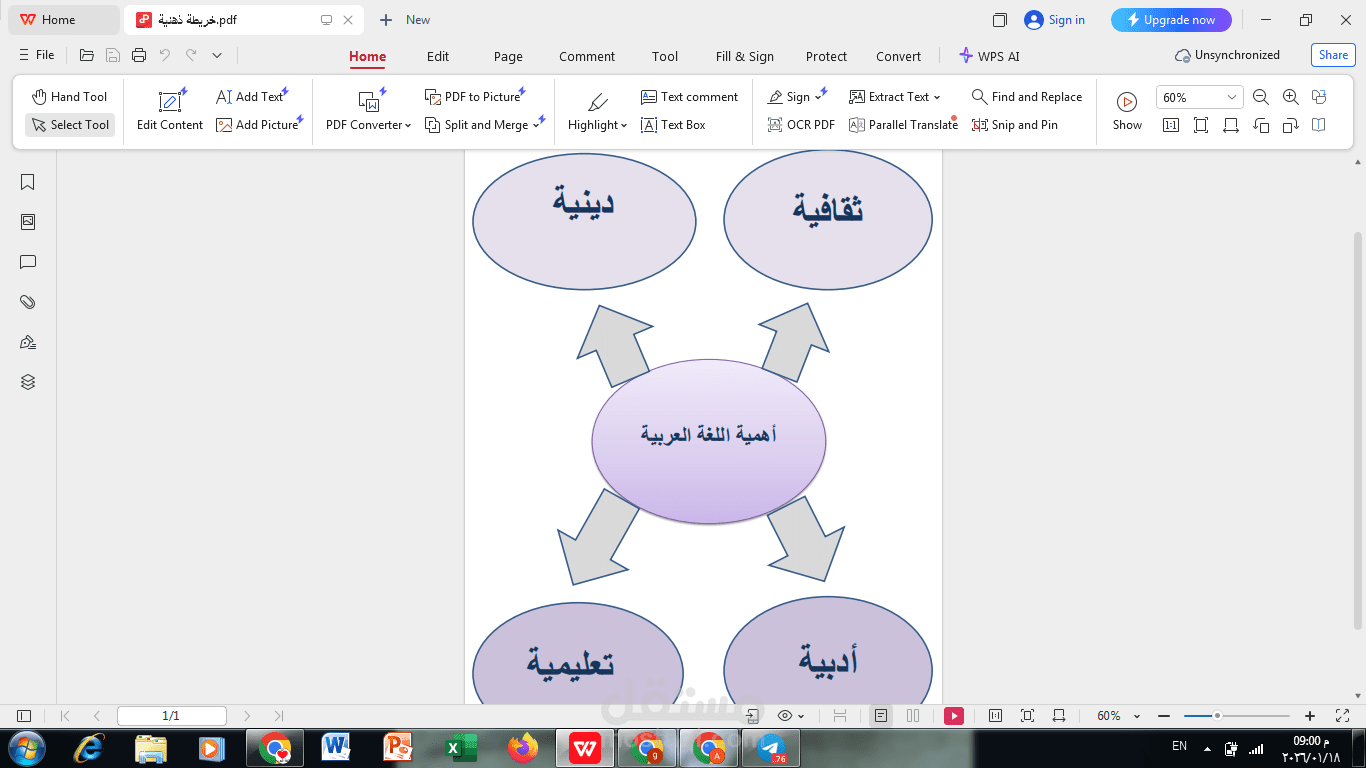This screenshot has width=1366, height=768.
Task: Switch to Select Tool mode
Action: (69, 124)
